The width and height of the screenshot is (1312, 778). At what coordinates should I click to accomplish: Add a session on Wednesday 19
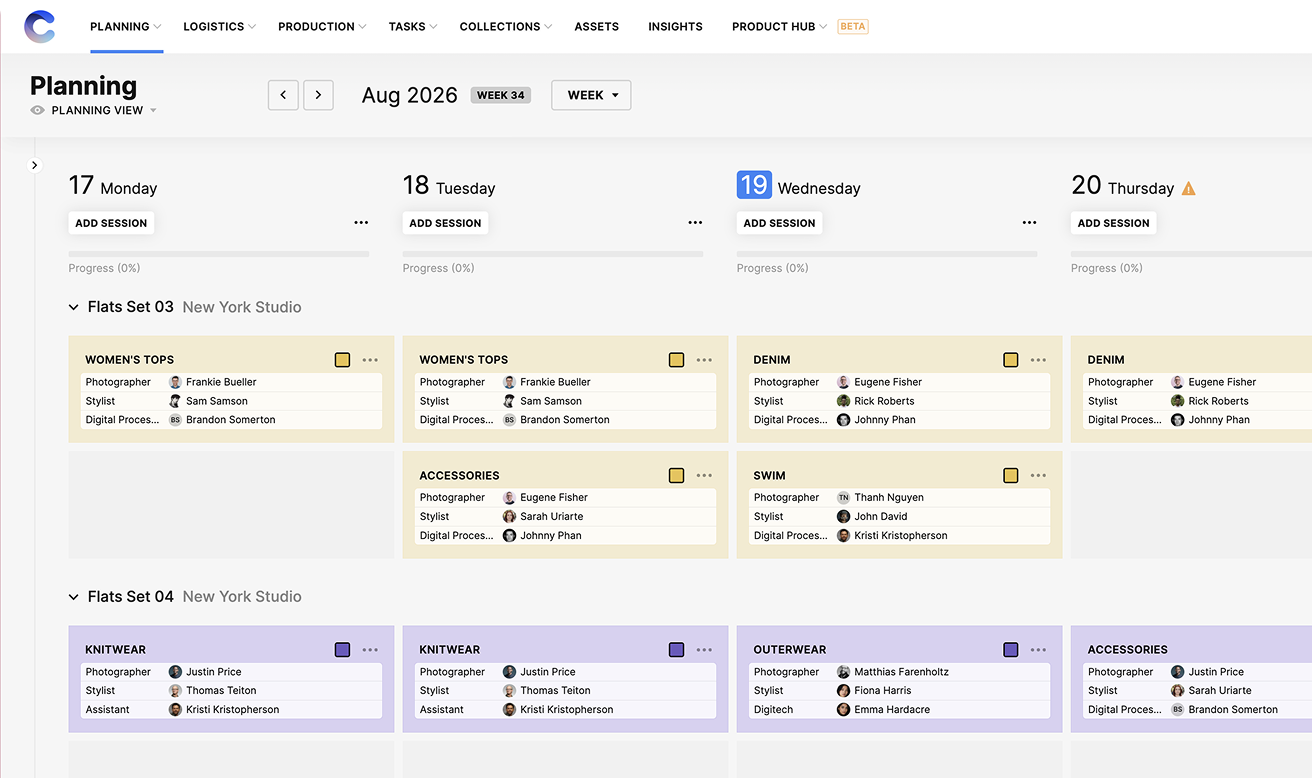tap(779, 223)
